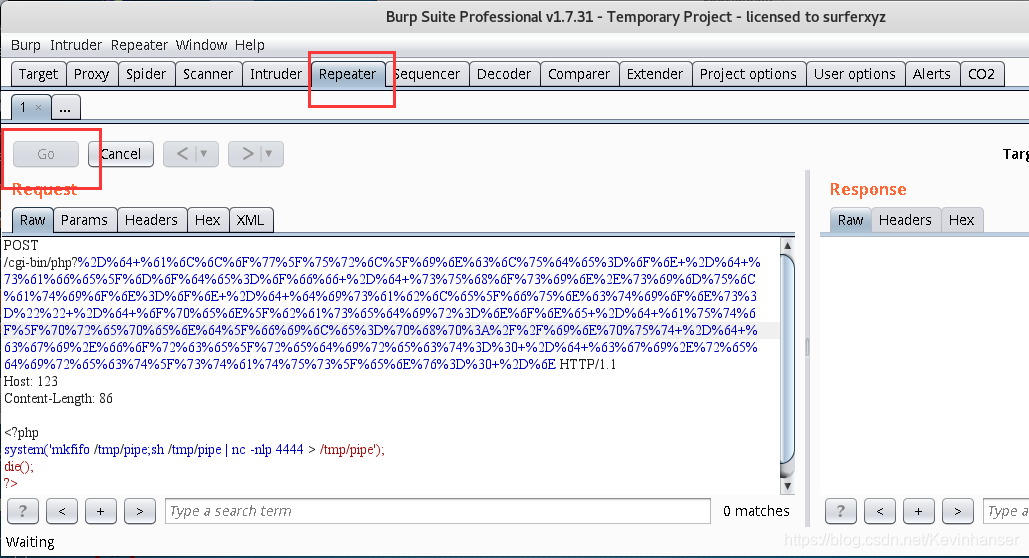Go forward to next request in history

click(247, 154)
